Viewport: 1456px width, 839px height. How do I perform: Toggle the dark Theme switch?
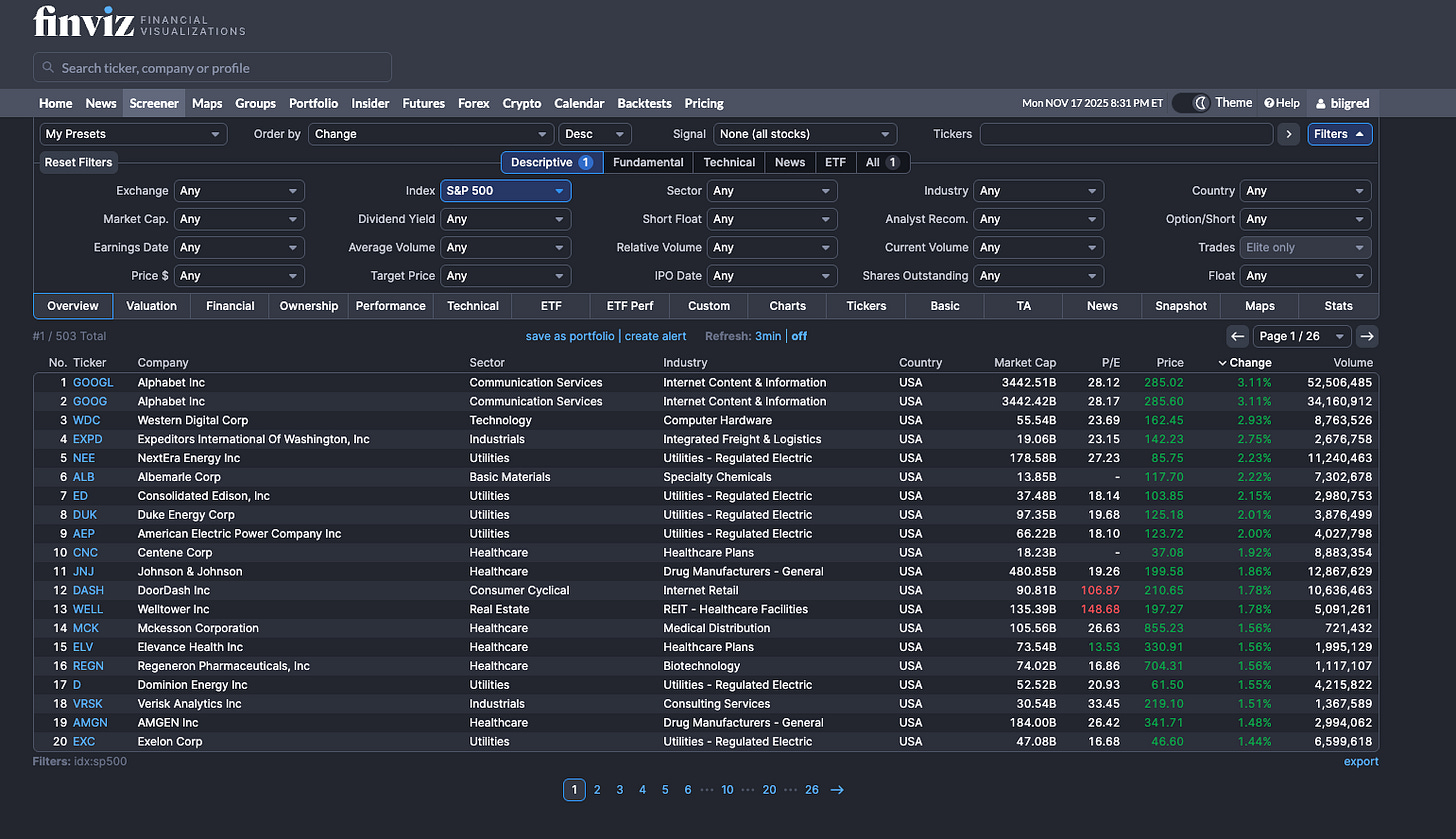coord(1191,103)
